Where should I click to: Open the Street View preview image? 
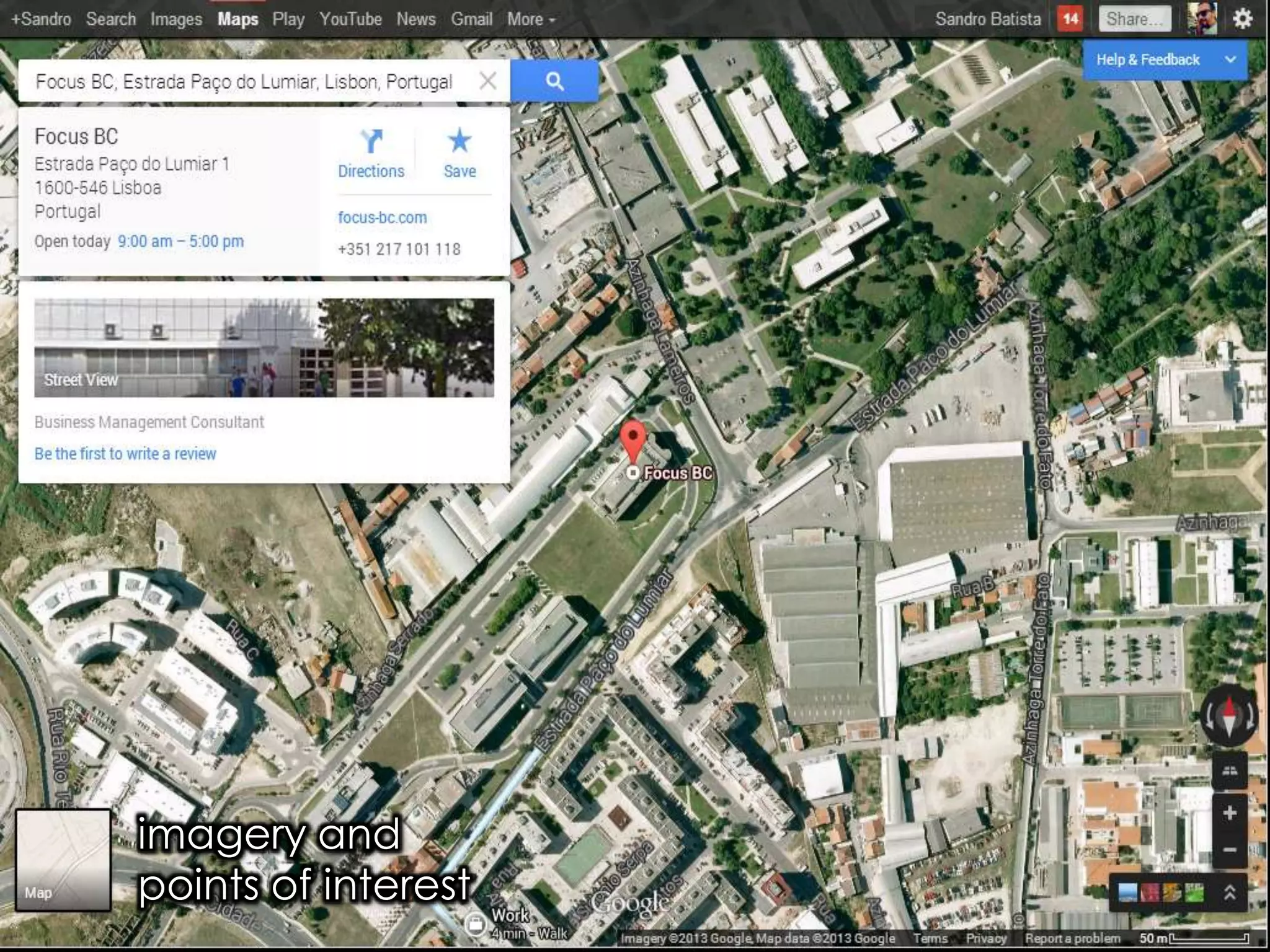(264, 348)
